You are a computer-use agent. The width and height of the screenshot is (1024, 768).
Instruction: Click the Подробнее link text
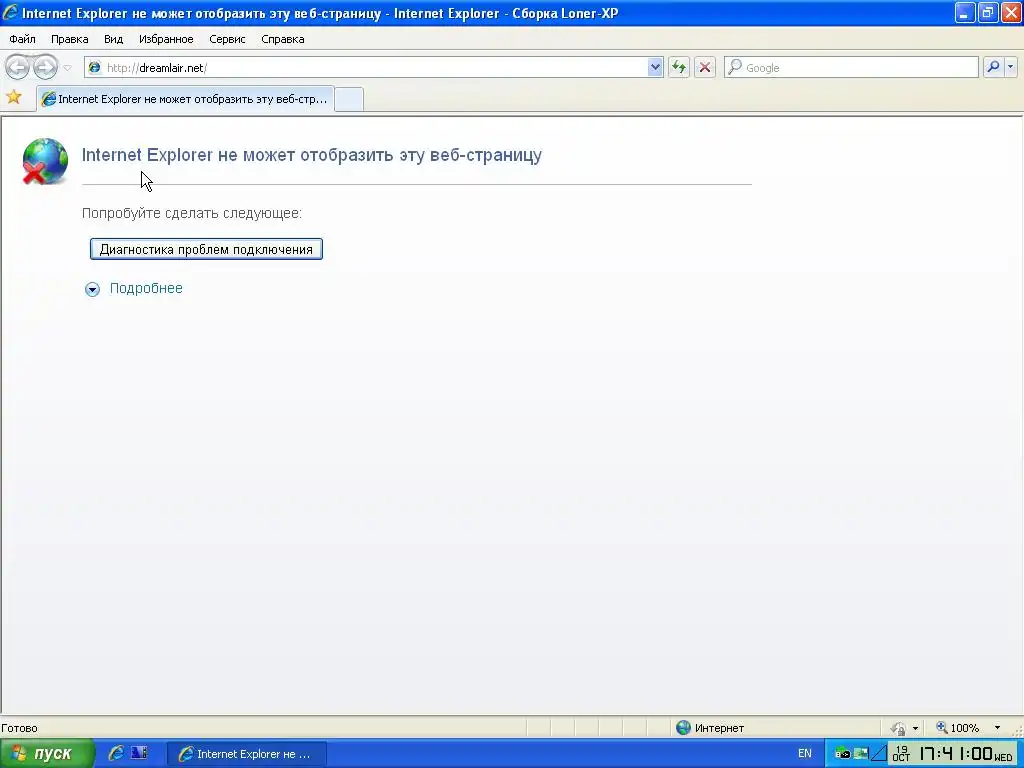(x=146, y=289)
